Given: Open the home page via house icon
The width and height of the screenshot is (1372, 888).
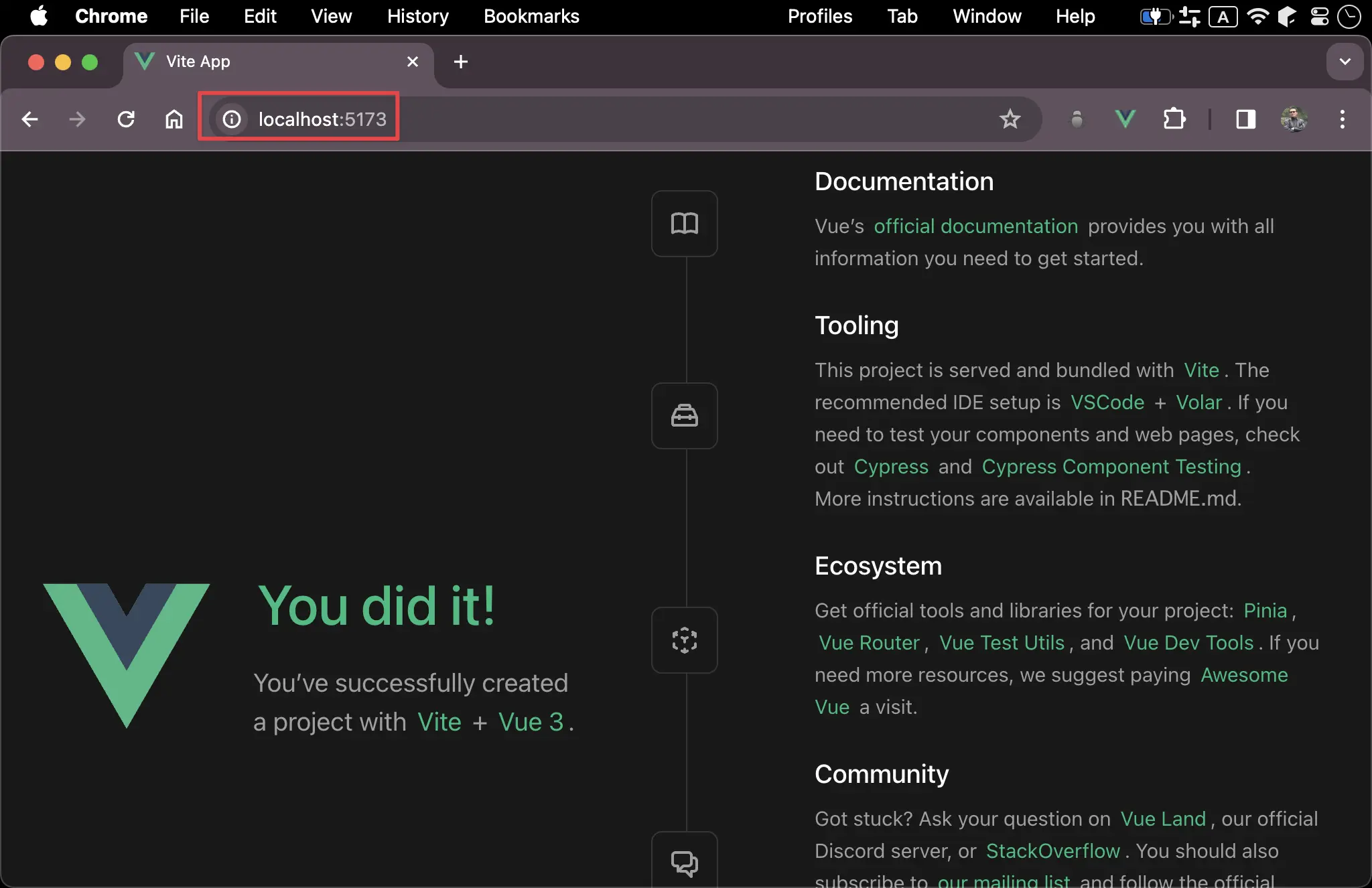Looking at the screenshot, I should (x=174, y=119).
